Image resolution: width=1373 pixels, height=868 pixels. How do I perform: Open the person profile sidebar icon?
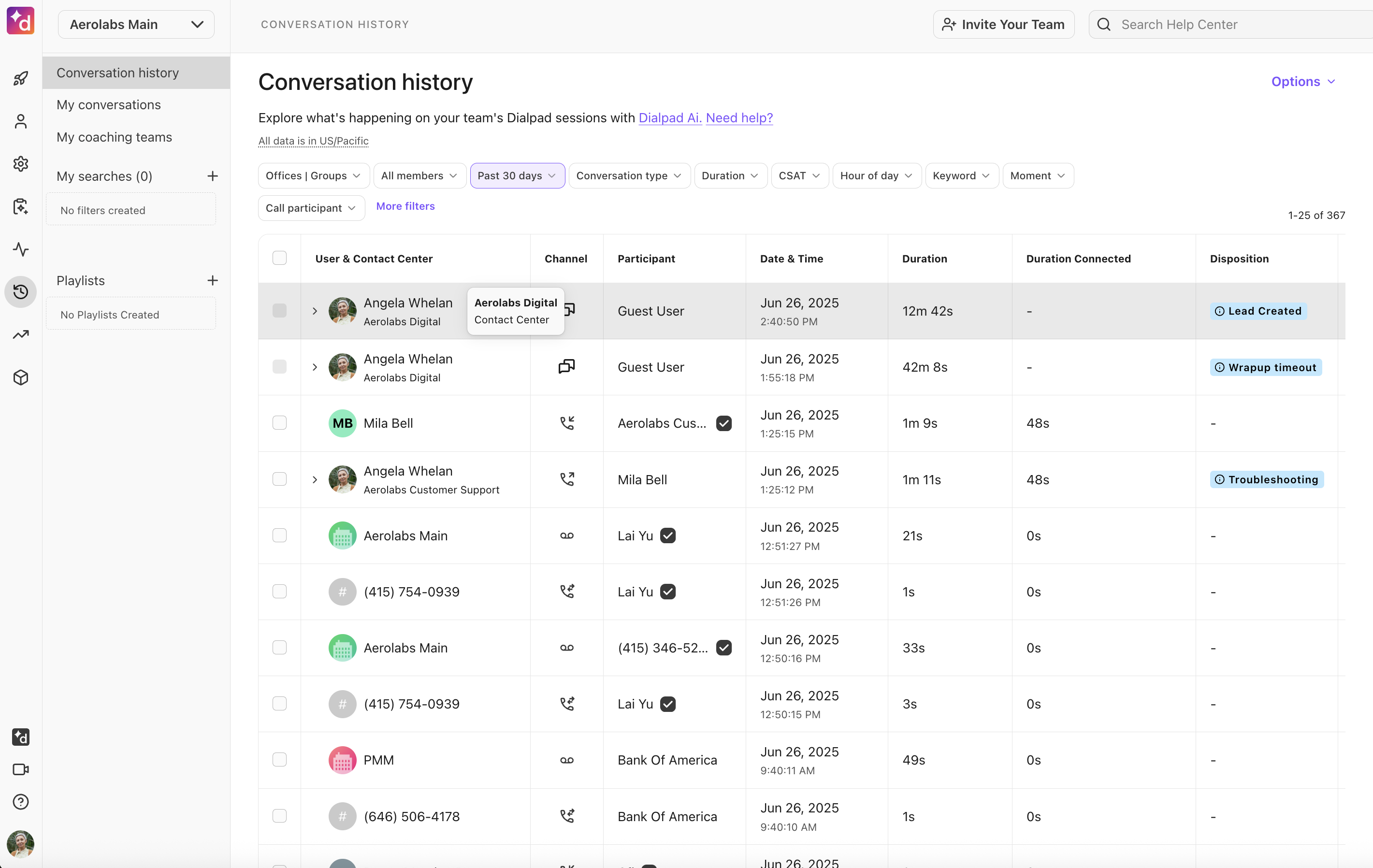point(20,121)
